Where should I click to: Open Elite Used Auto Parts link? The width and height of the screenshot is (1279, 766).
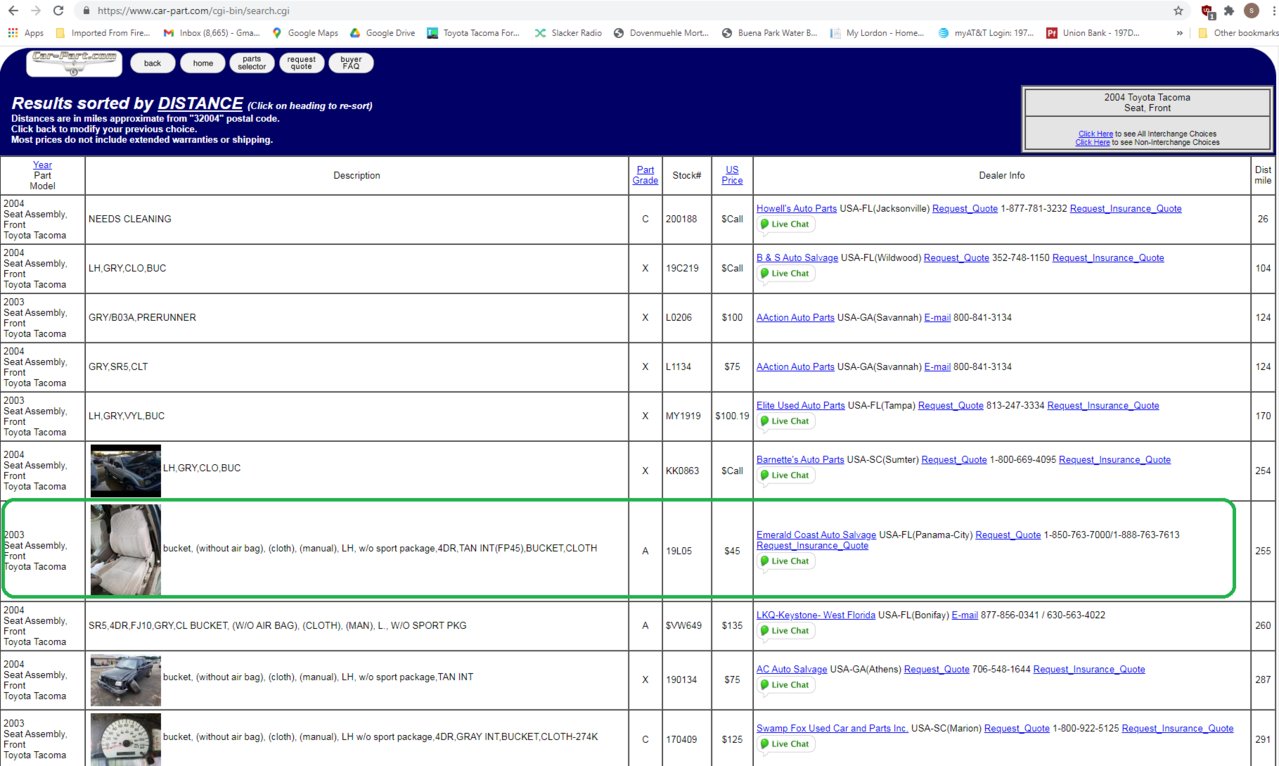[800, 406]
